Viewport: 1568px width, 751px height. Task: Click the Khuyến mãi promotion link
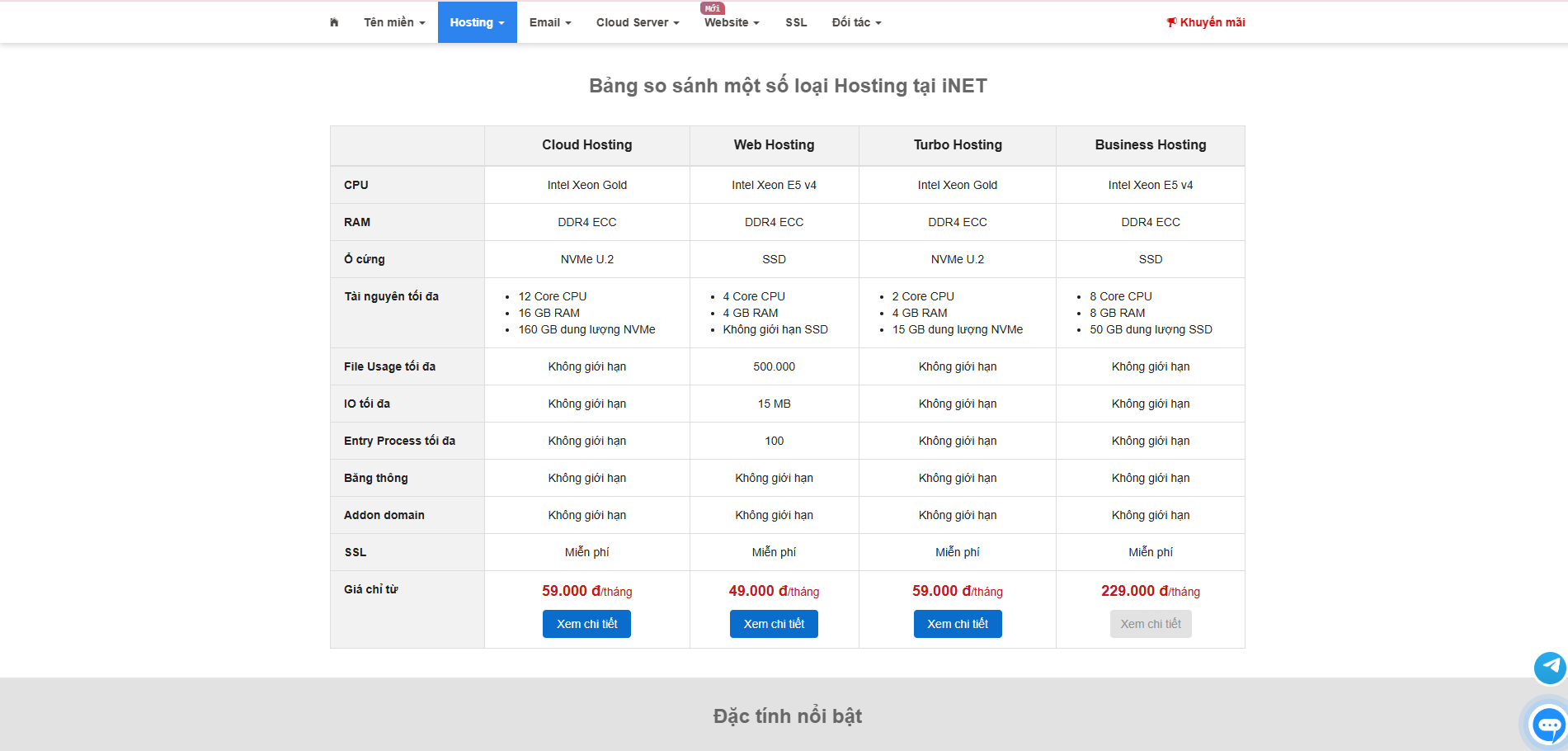point(1205,22)
